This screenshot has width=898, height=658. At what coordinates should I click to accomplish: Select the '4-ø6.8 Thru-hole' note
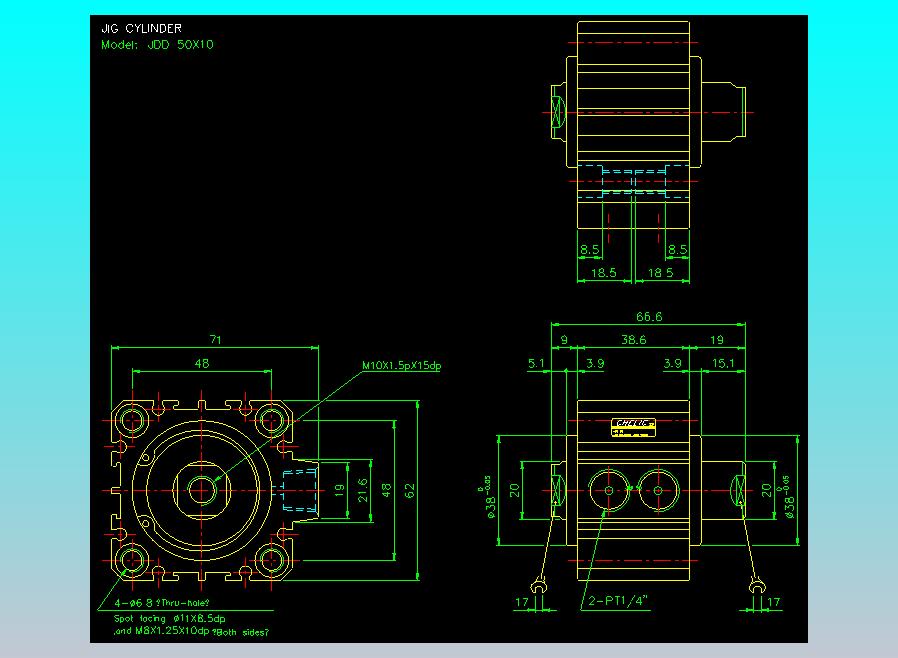pyautogui.click(x=162, y=602)
